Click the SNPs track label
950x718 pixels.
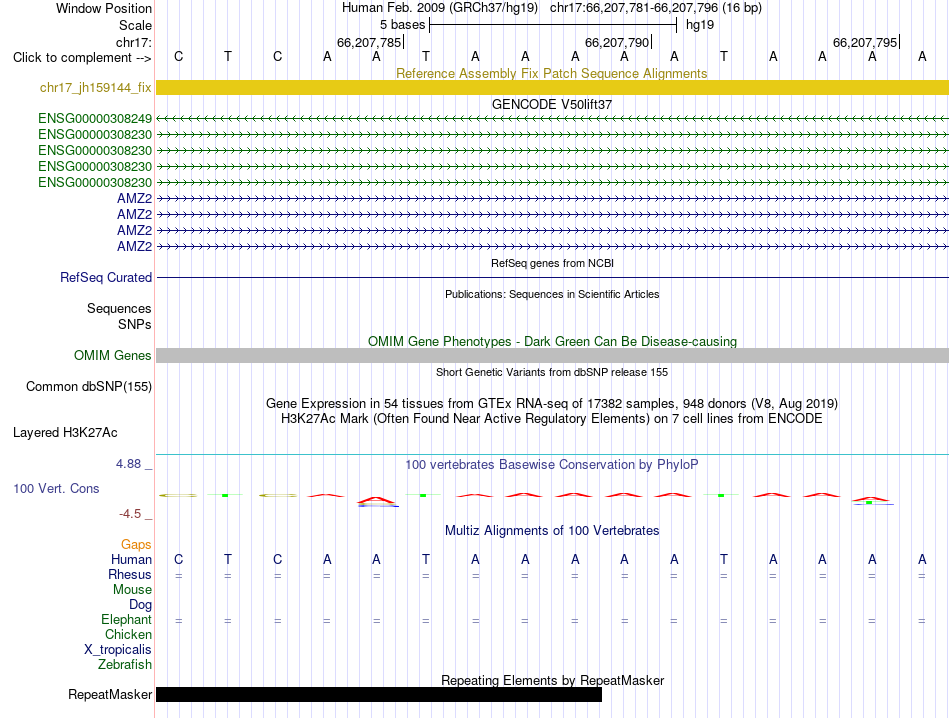coord(135,324)
